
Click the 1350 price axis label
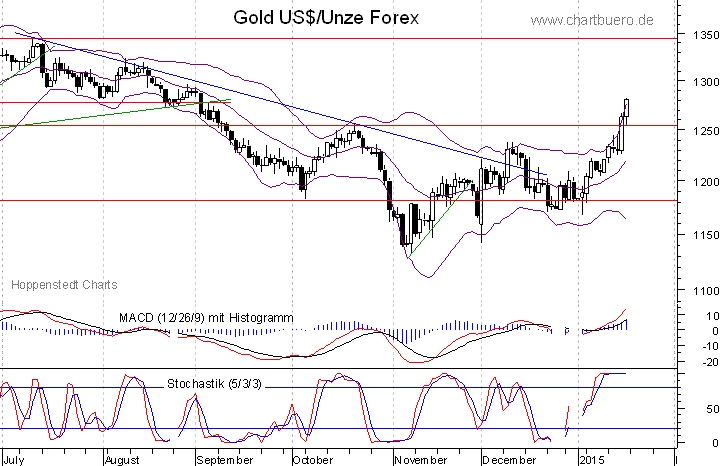tap(705, 35)
